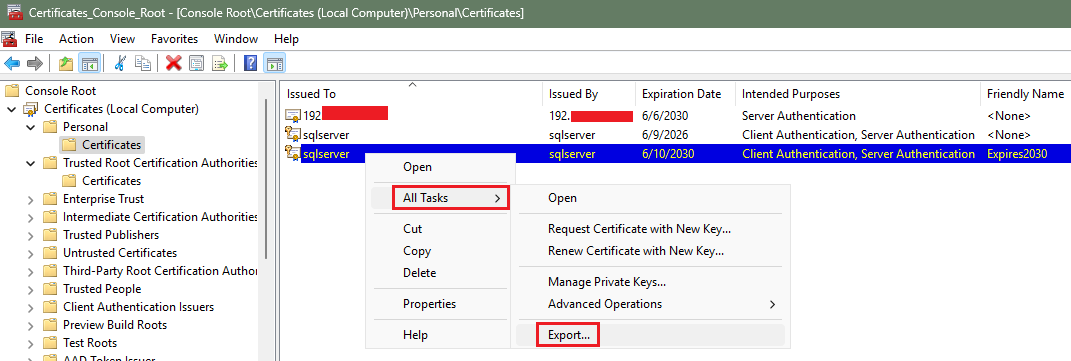Click the Up one level folder icon

coord(66,63)
